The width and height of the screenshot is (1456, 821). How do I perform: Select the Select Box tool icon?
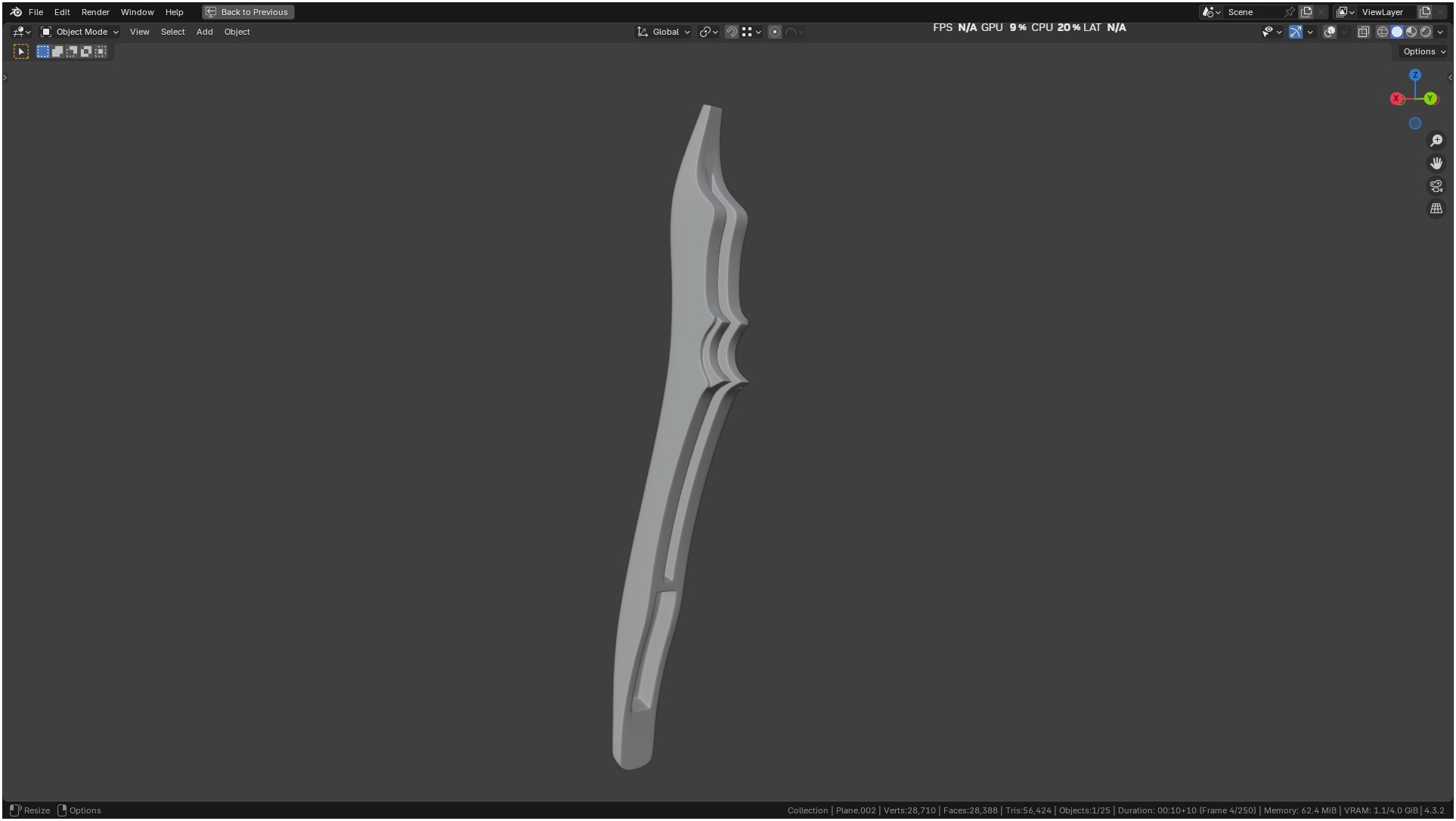pyautogui.click(x=21, y=51)
